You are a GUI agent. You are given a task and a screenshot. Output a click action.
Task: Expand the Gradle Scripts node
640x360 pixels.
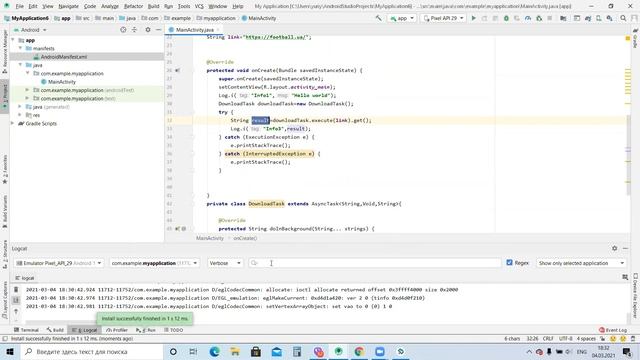(x=13, y=123)
